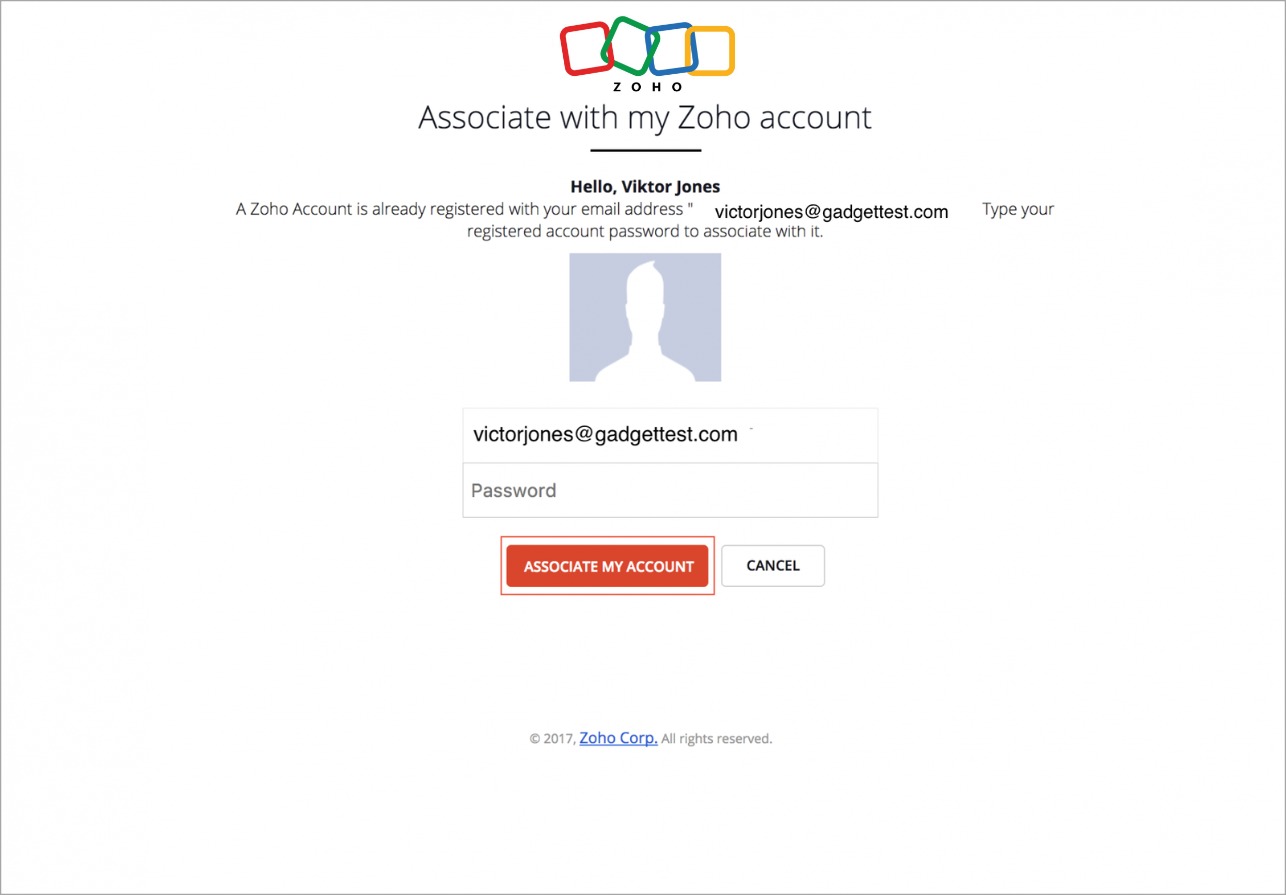The height and width of the screenshot is (895, 1286).
Task: Click the "Type your" text after email
Action: (x=1018, y=209)
